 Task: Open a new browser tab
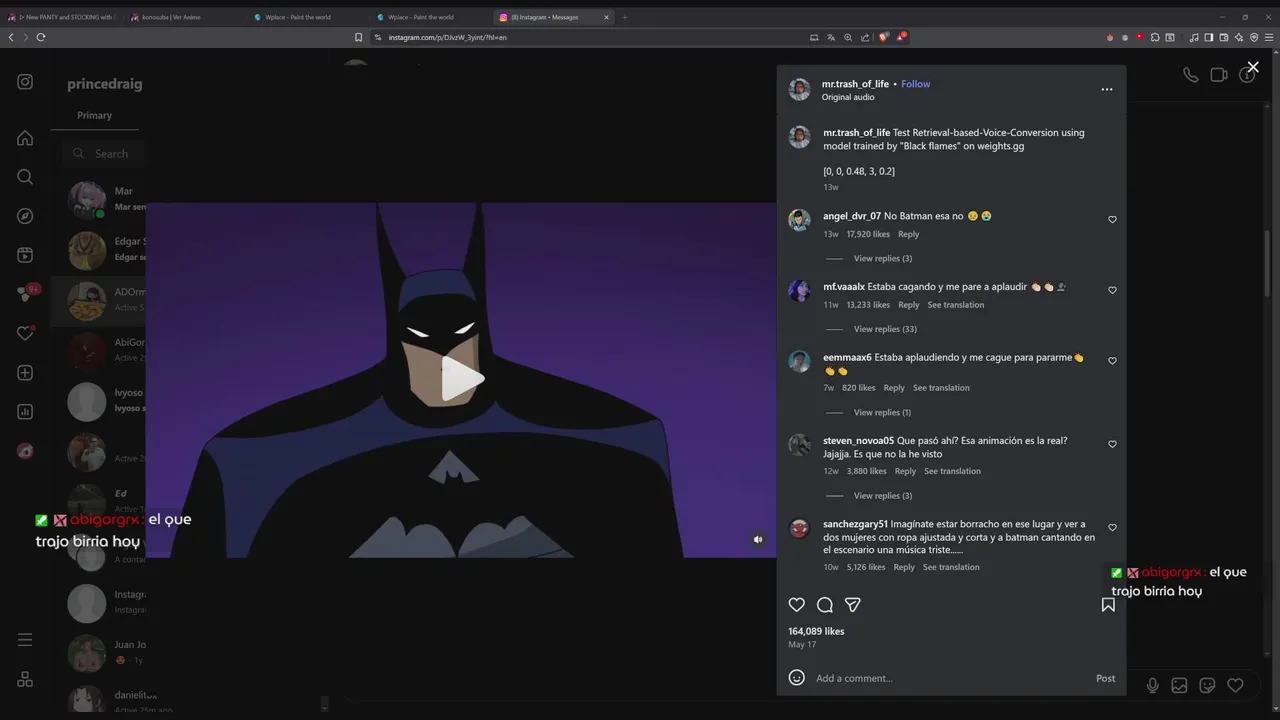coord(625,17)
